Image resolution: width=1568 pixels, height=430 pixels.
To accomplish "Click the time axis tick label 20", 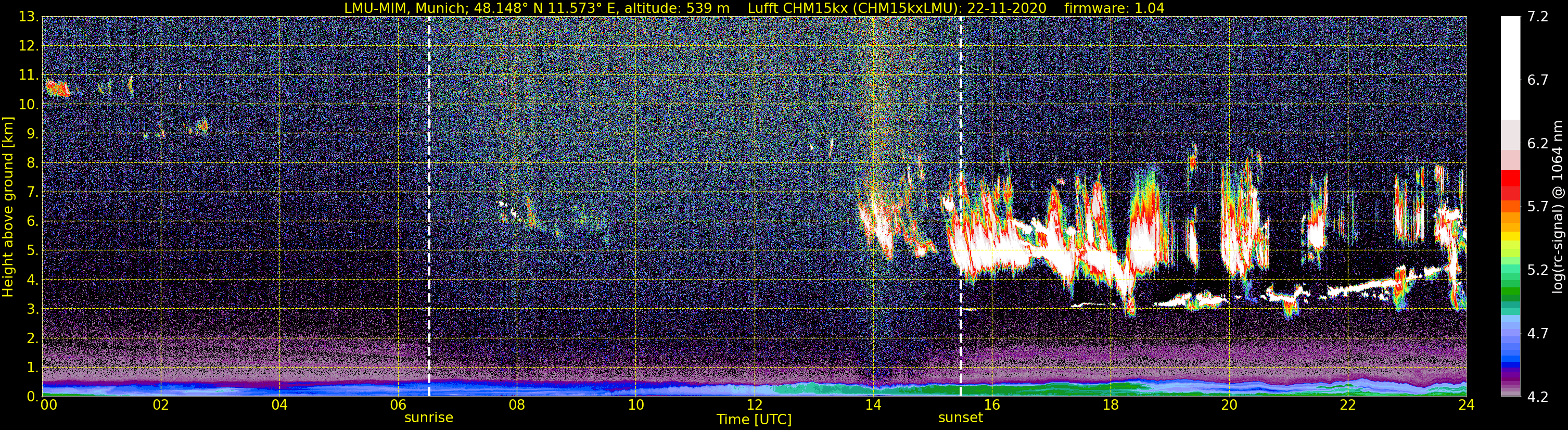I will coord(1229,405).
